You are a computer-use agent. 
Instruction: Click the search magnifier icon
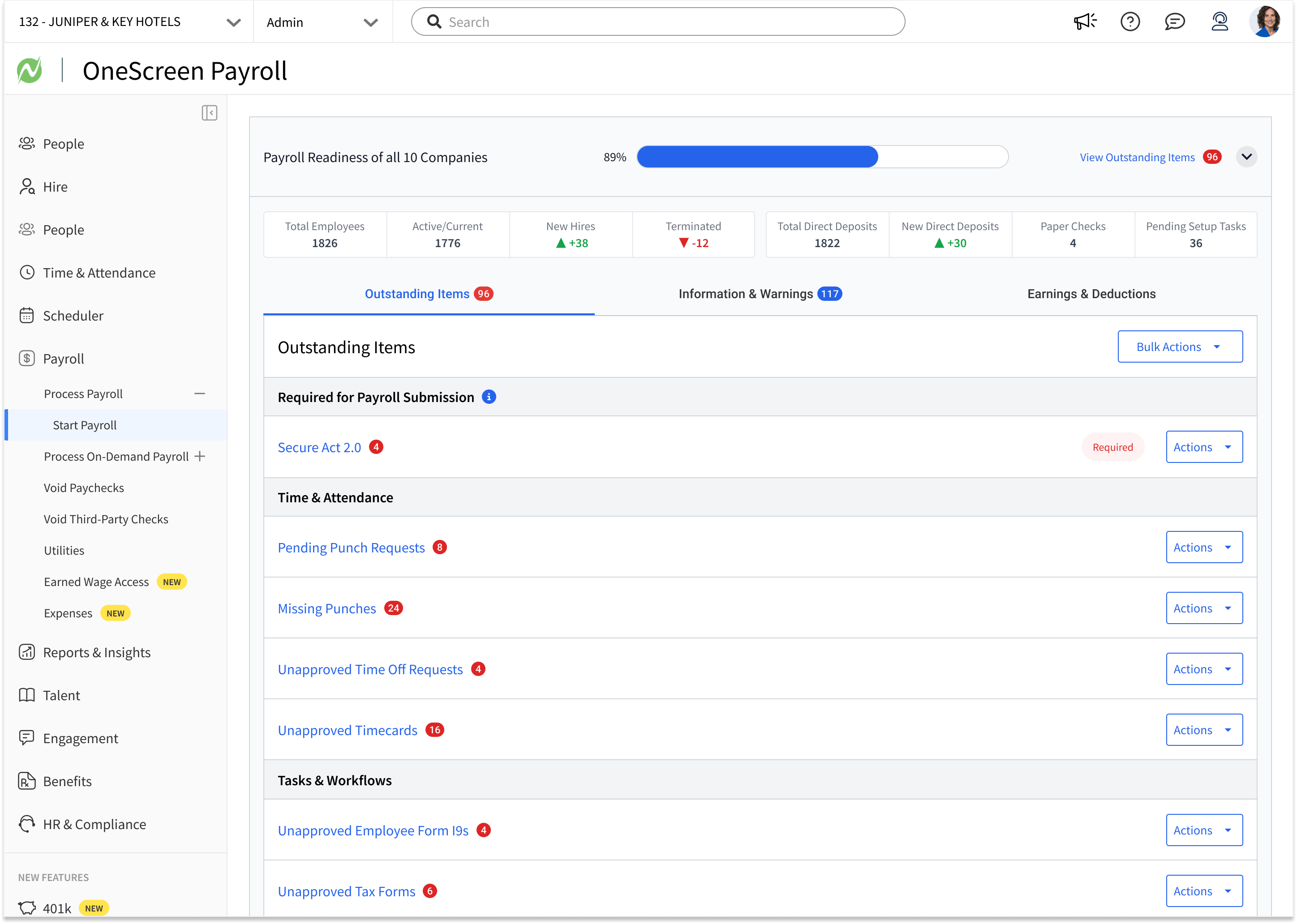point(434,21)
